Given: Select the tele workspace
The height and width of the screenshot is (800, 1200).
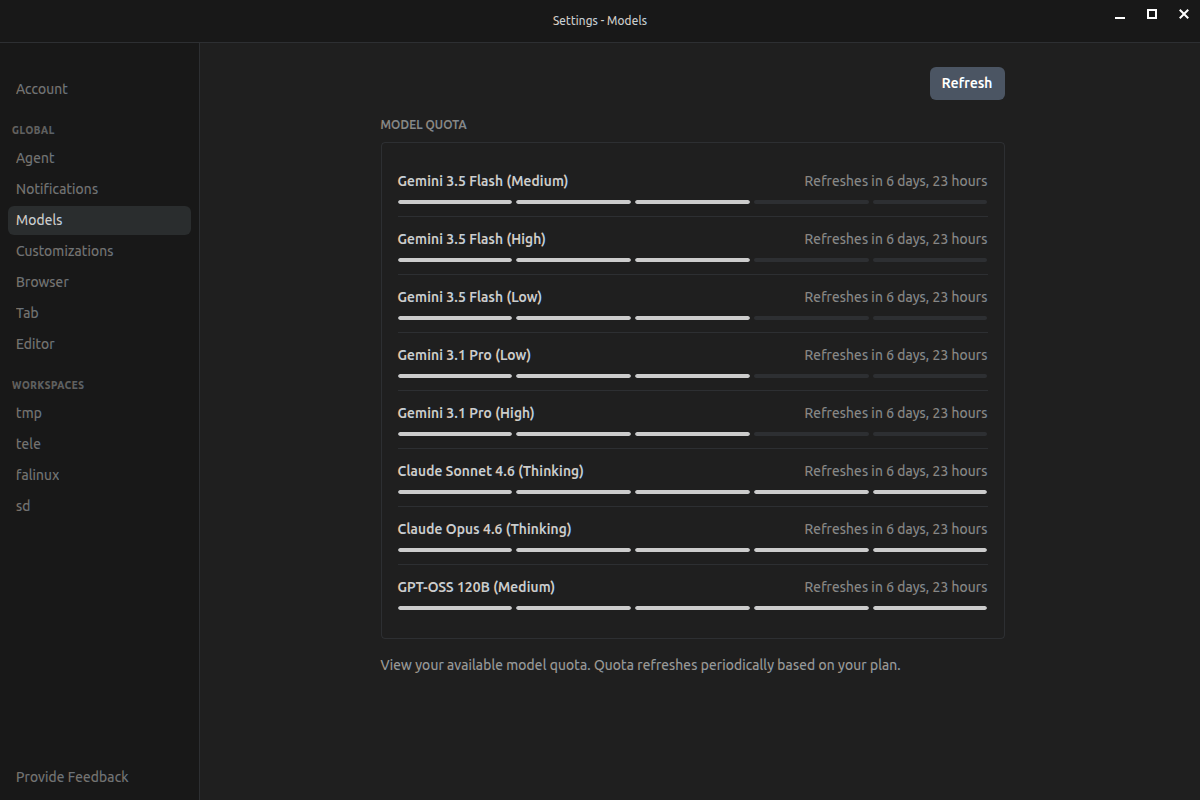Looking at the screenshot, I should pyautogui.click(x=28, y=444).
